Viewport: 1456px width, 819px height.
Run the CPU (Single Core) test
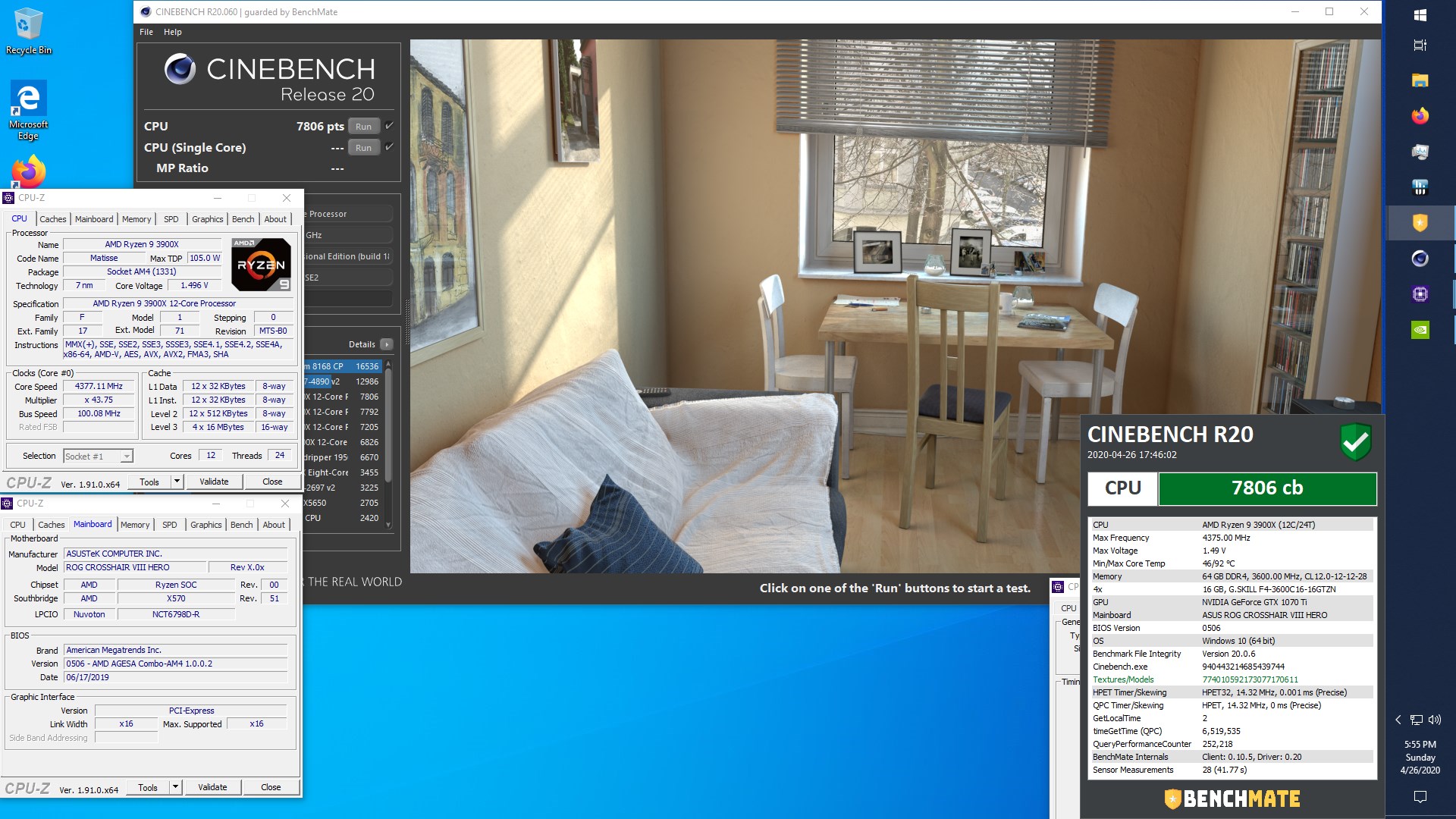coord(364,148)
